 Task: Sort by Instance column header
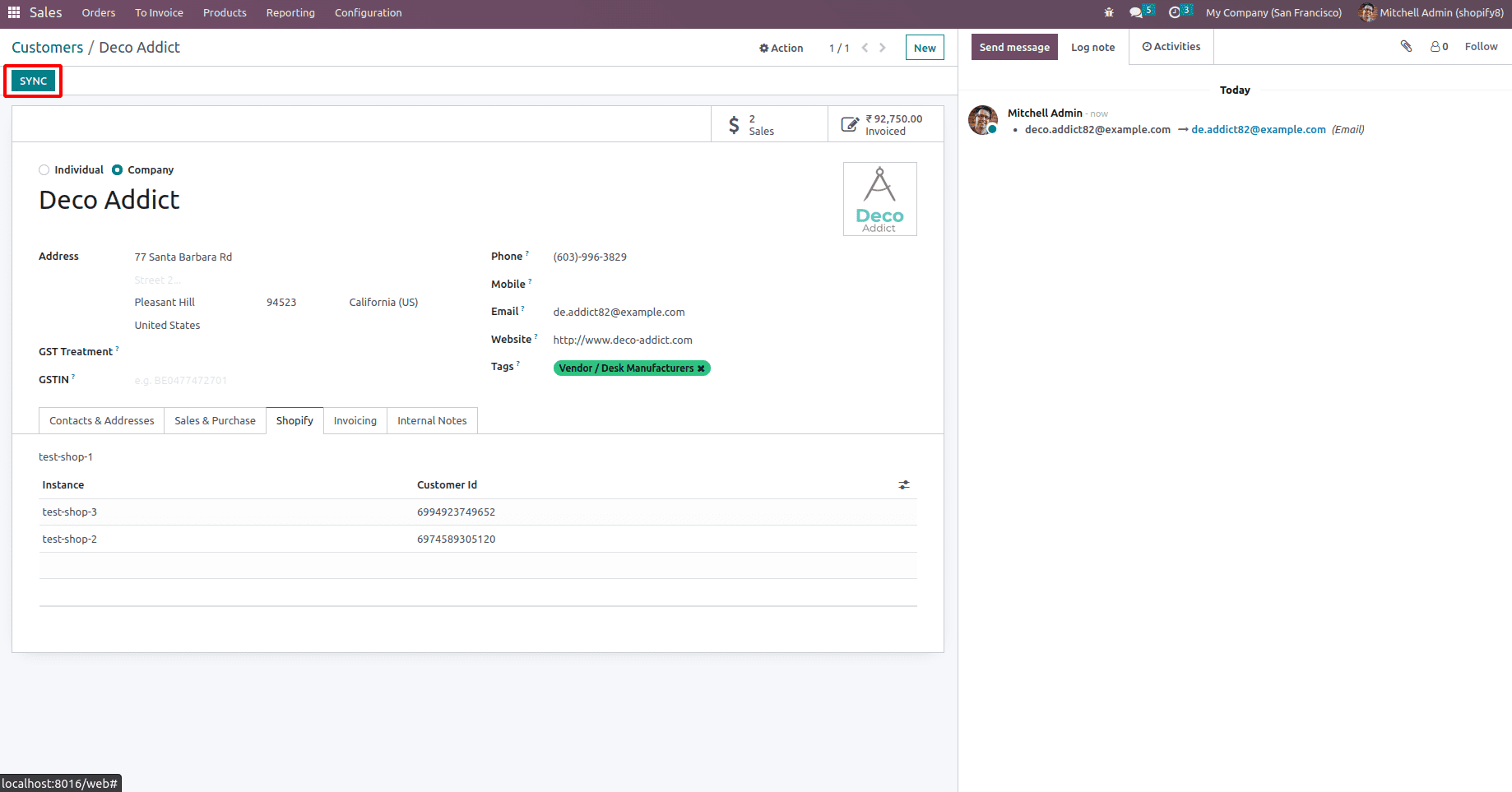(x=63, y=485)
